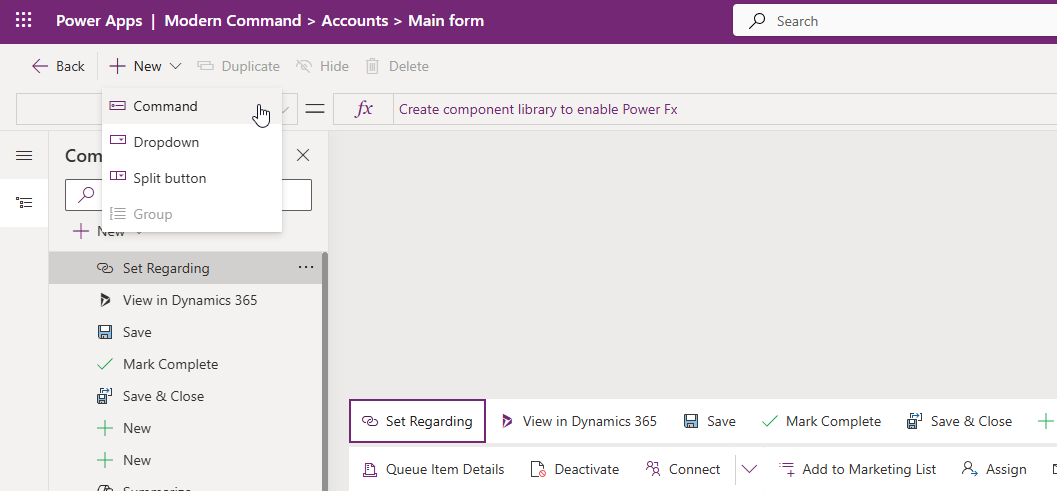1057x491 pixels.
Task: Select Mark Complete in the command list
Action: 185,364
